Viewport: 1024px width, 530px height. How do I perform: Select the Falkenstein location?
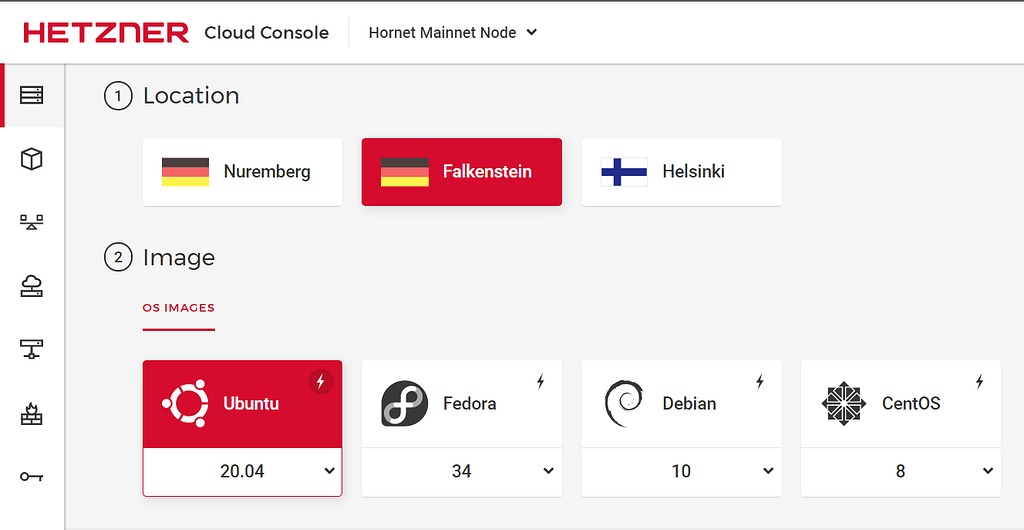pyautogui.click(x=462, y=172)
